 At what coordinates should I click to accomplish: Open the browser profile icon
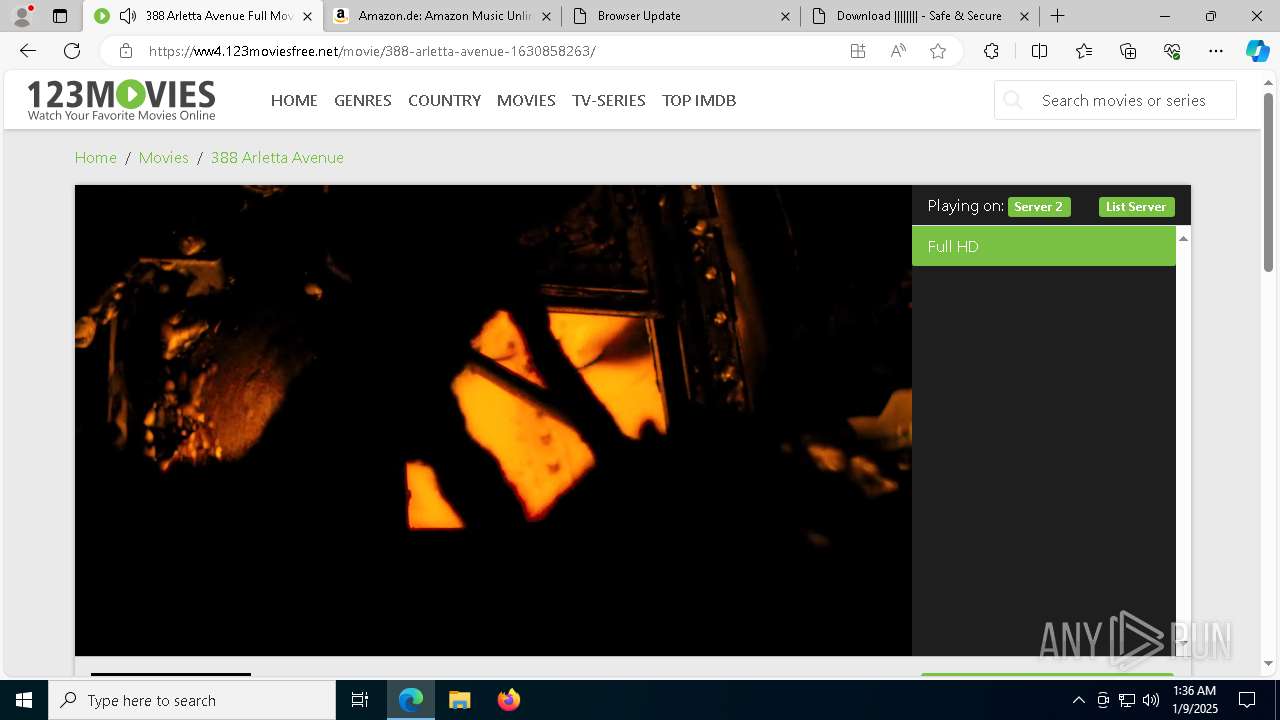pyautogui.click(x=22, y=16)
